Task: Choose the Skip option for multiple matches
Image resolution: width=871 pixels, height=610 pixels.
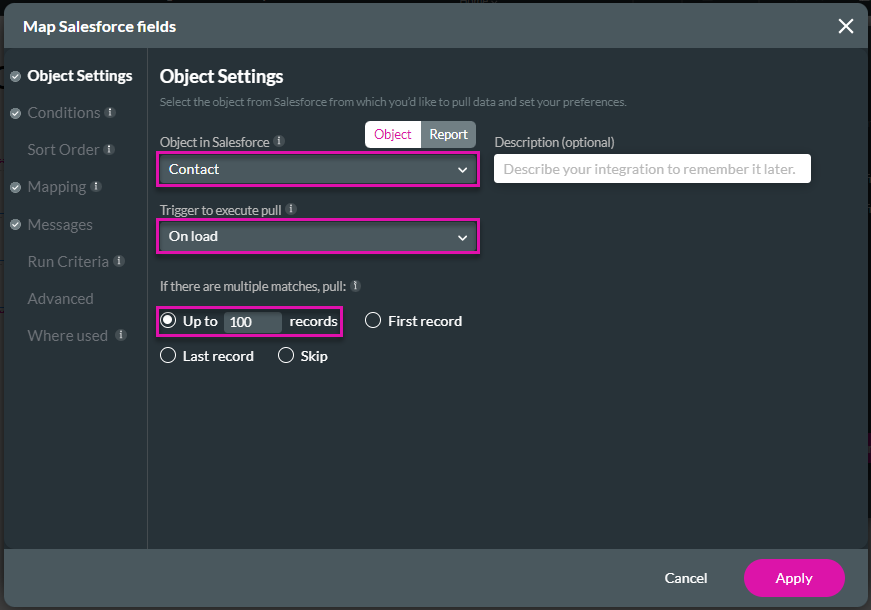Action: 285,355
